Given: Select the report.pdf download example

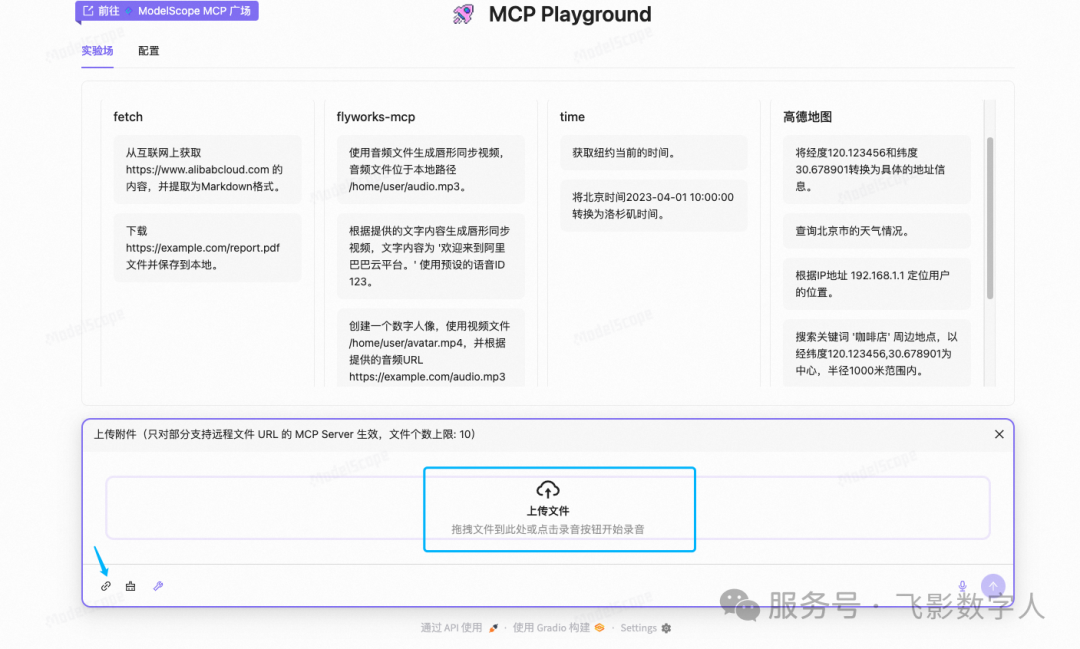Looking at the screenshot, I should click(x=207, y=247).
